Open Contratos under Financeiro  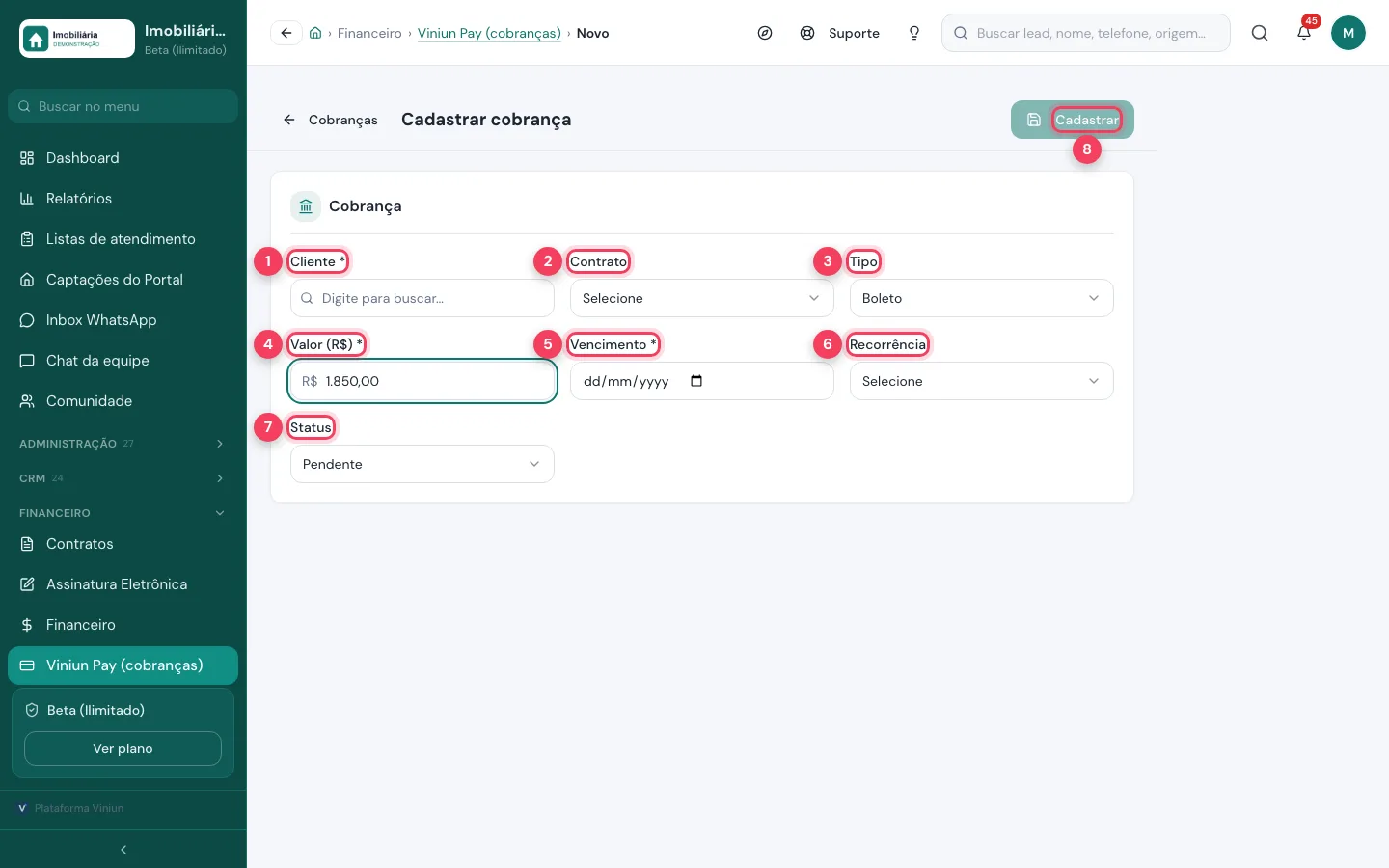pos(123,544)
